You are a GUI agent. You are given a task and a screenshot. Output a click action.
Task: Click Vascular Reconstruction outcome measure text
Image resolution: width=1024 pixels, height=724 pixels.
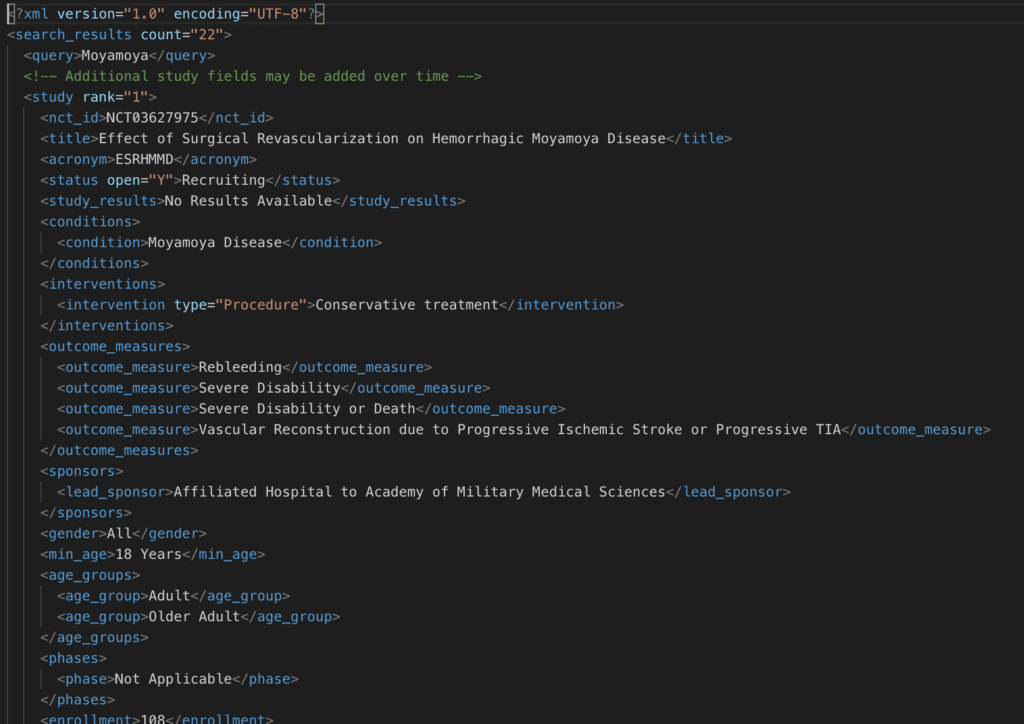(x=520, y=430)
